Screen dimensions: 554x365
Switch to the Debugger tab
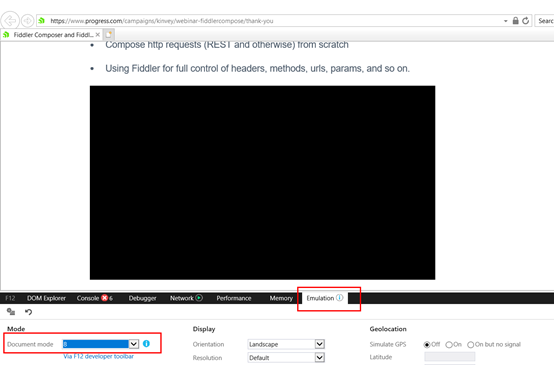tap(142, 298)
